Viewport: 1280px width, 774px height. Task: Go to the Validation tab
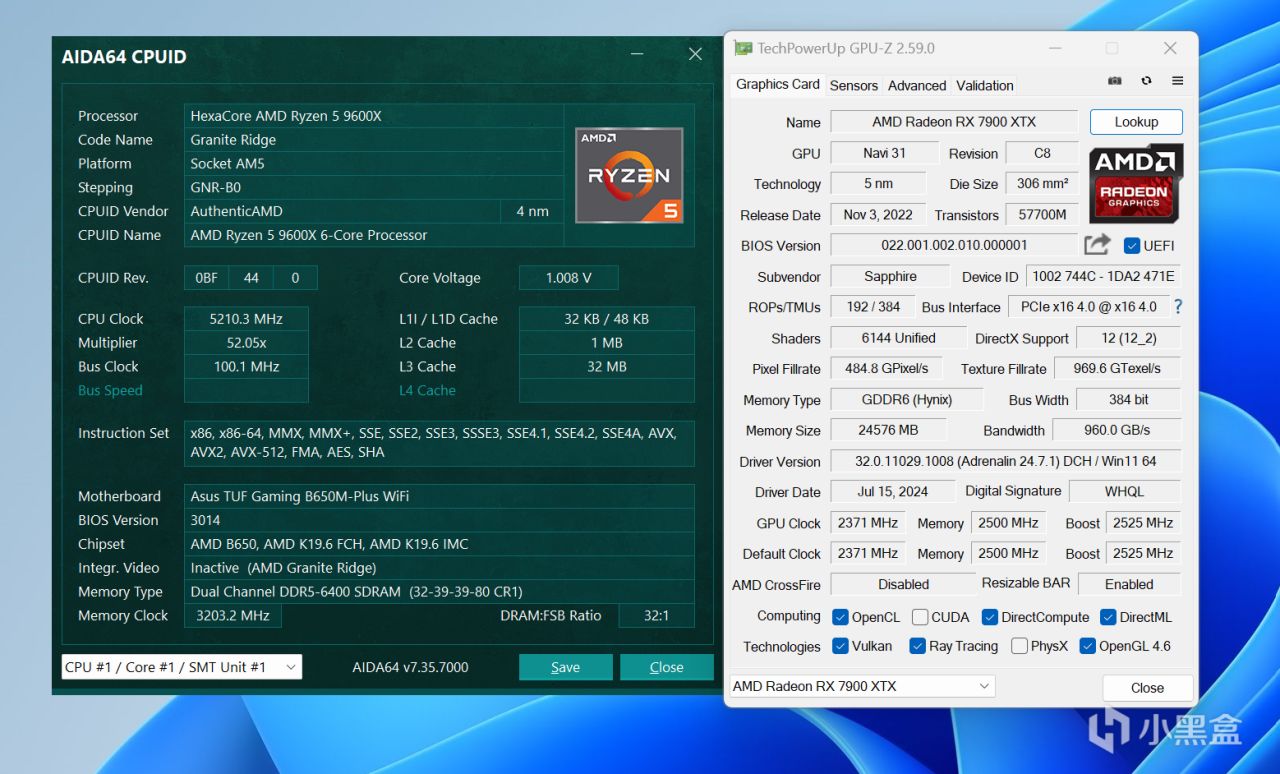click(x=984, y=85)
